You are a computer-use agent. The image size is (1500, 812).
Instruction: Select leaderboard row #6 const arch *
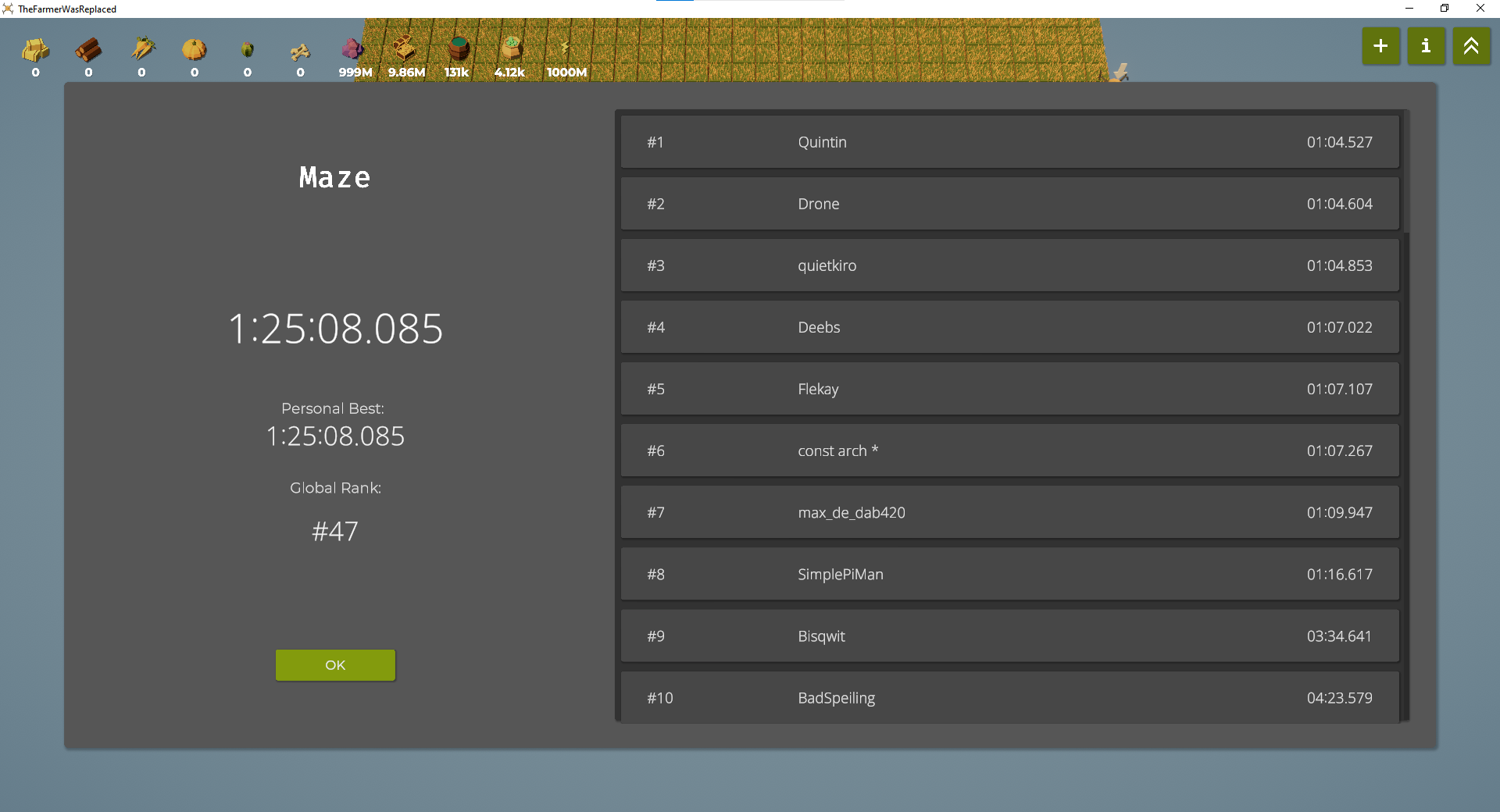click(x=1009, y=451)
